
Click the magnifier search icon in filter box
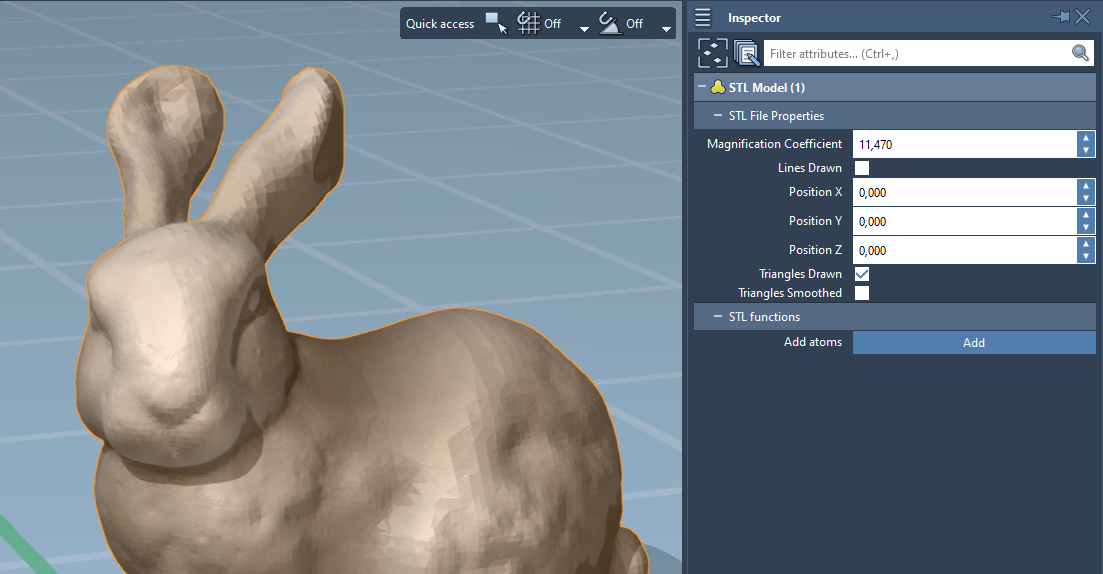(1080, 53)
